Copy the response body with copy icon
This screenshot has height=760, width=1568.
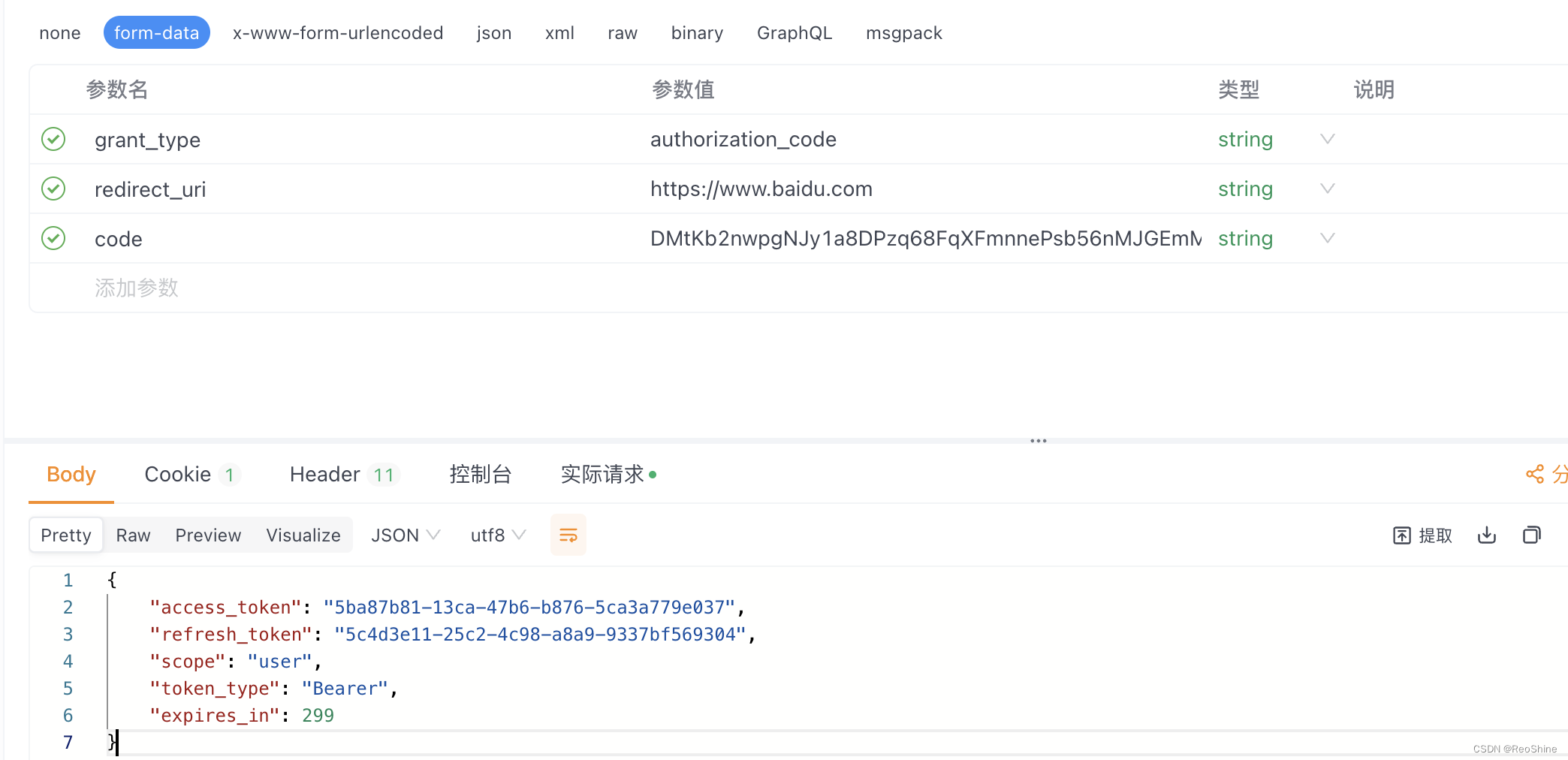[x=1532, y=535]
